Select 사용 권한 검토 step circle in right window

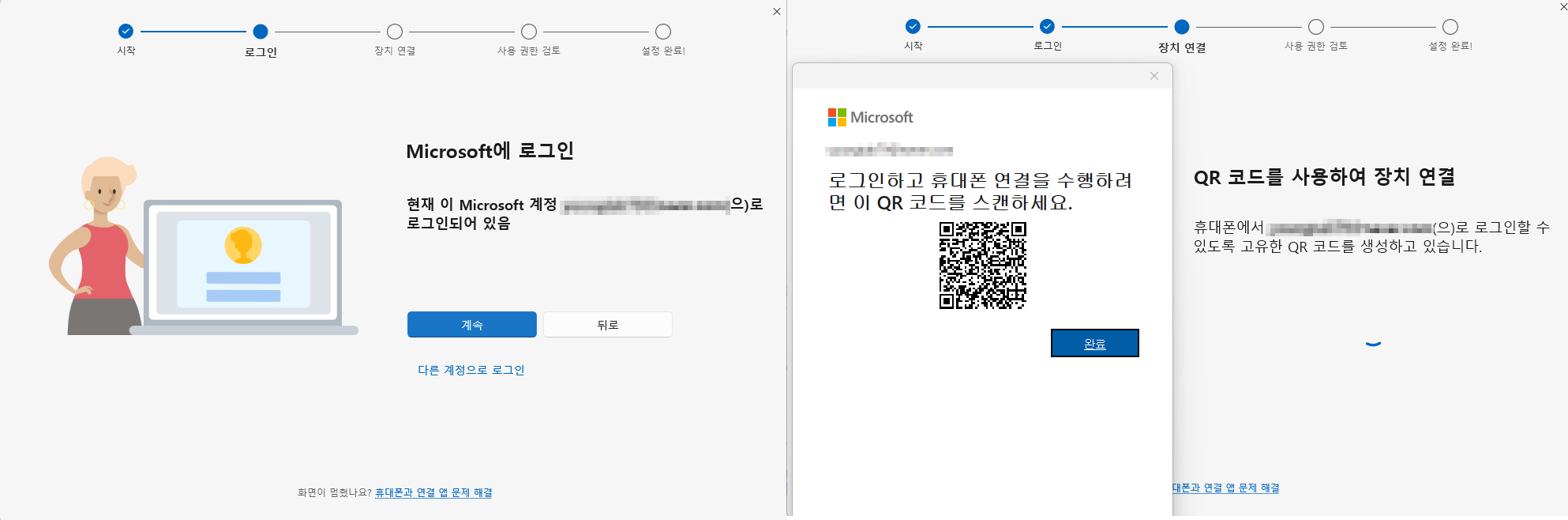1316,26
